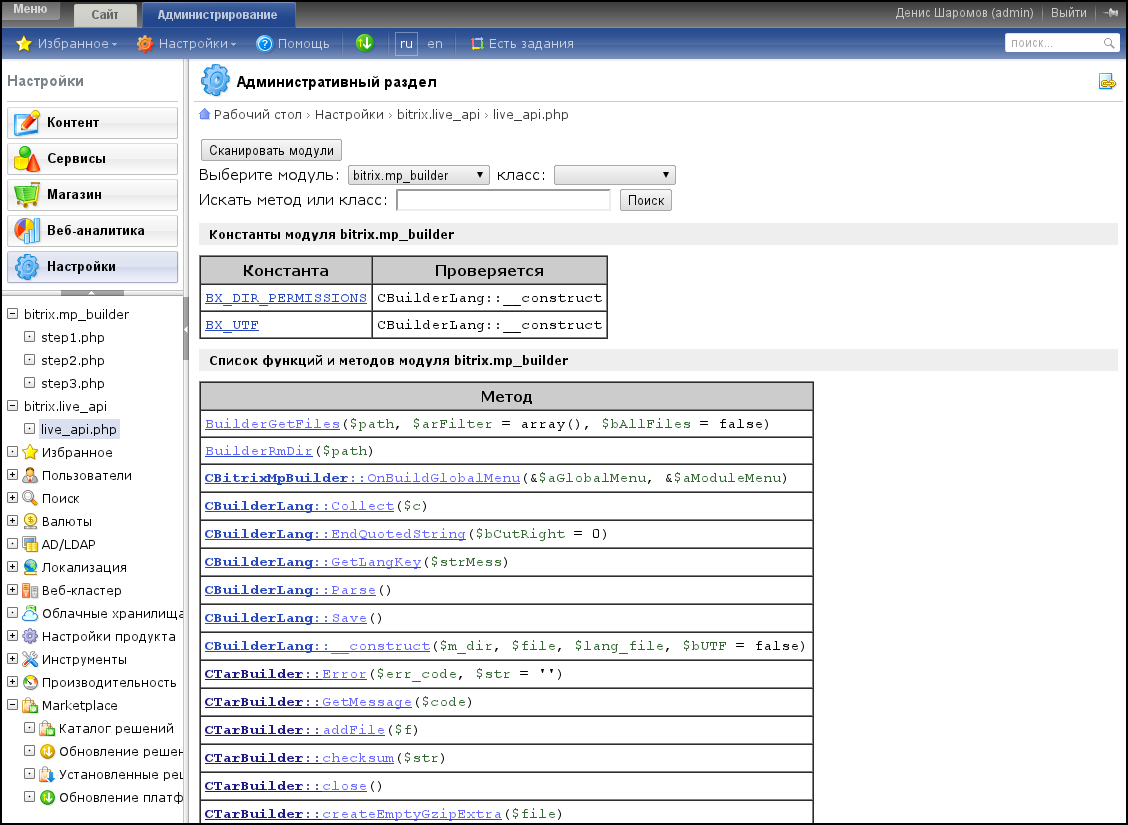Click the home icon in breadcrumb
1128x825 pixels.
click(x=204, y=114)
